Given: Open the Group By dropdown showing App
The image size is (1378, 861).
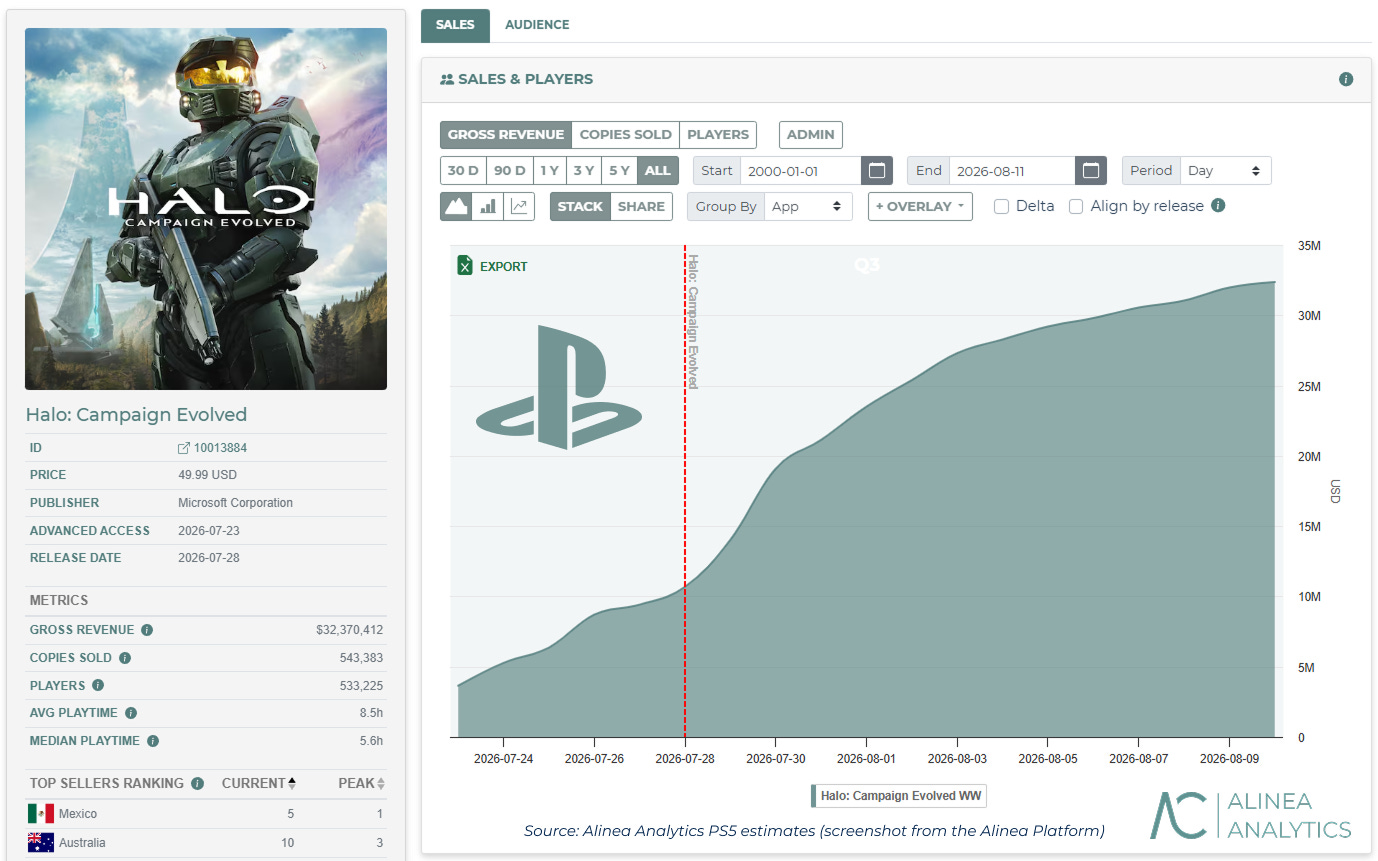Looking at the screenshot, I should coord(808,207).
